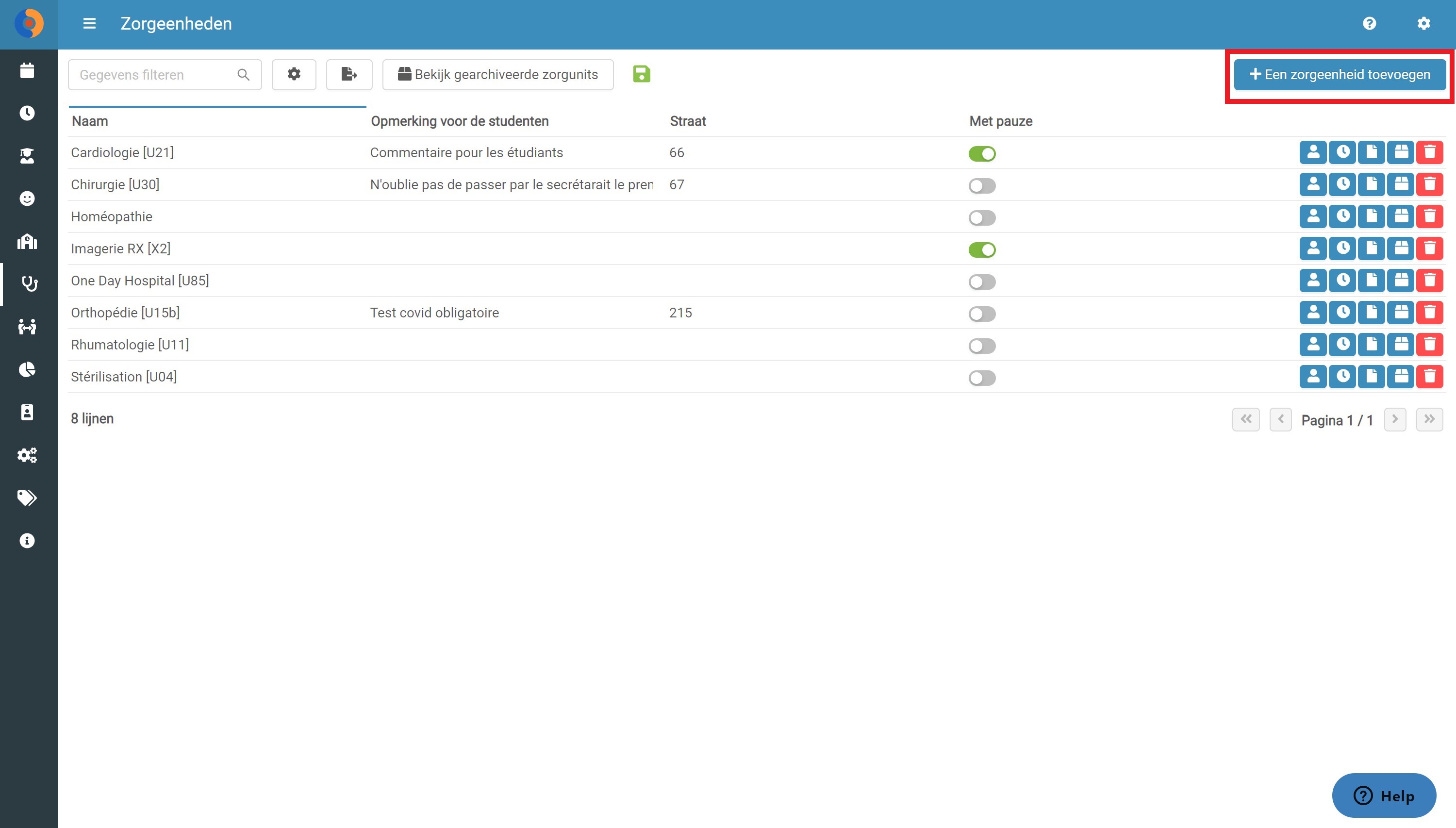The height and width of the screenshot is (828, 1456).
Task: Archive the Imagerie RX [X2] unit
Action: [1400, 248]
